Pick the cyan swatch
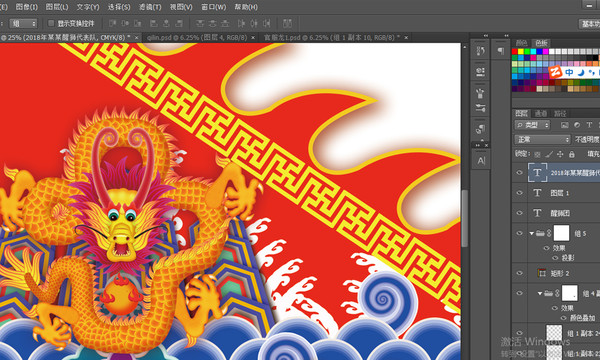Viewport: 600px width, 360px height. click(533, 52)
